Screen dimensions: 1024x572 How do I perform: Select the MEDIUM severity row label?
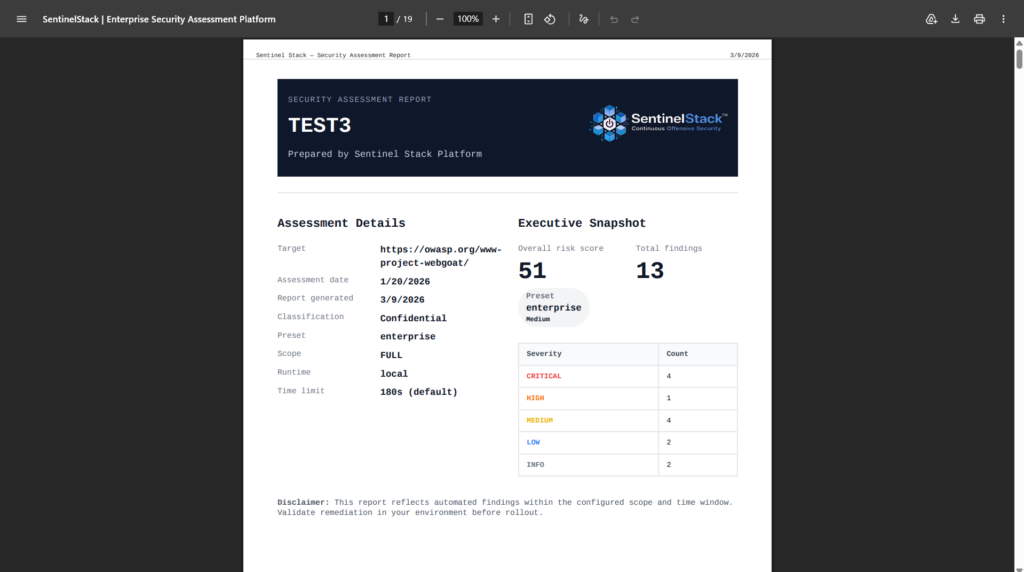(x=539, y=420)
